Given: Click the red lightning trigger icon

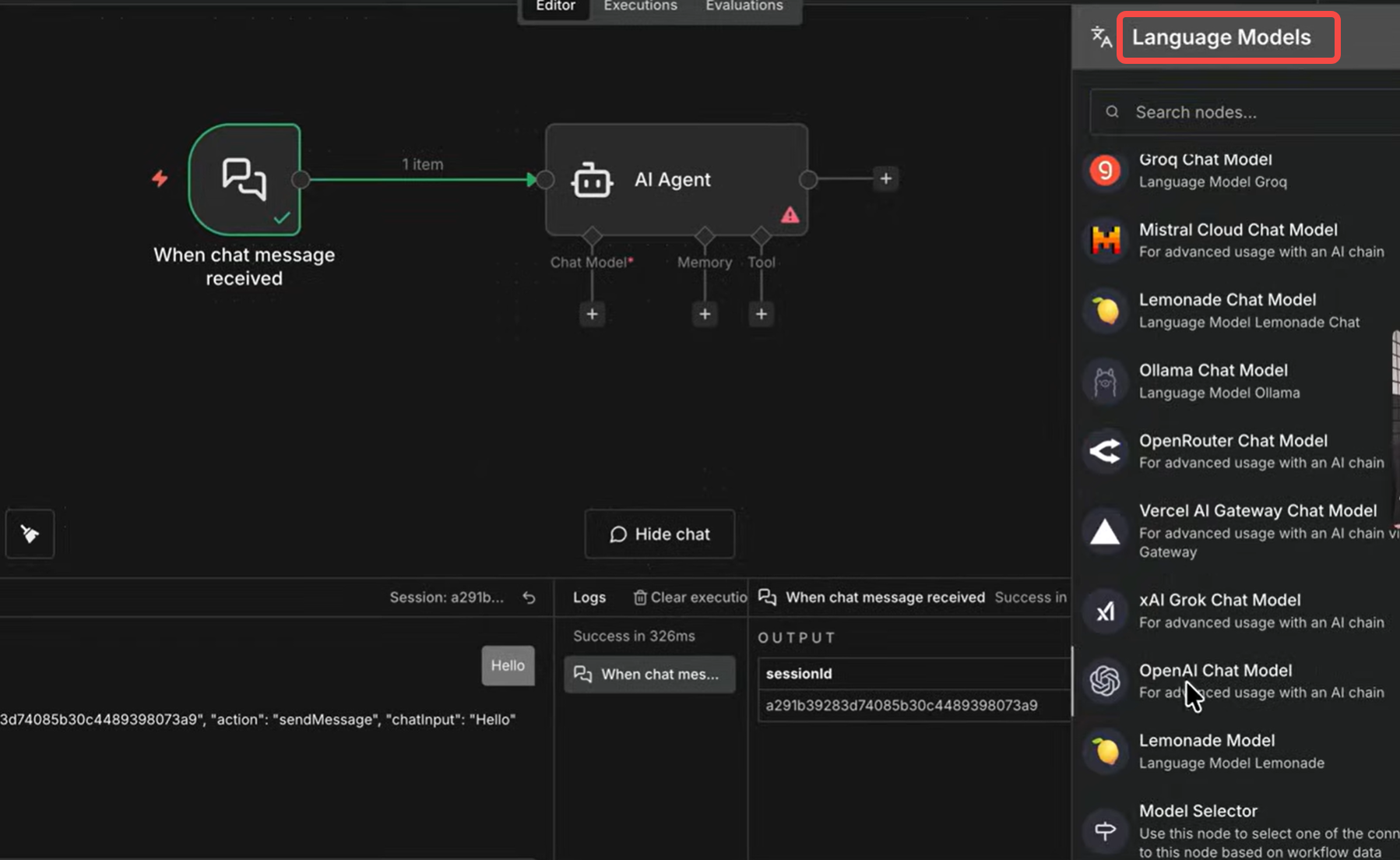Looking at the screenshot, I should [x=160, y=178].
